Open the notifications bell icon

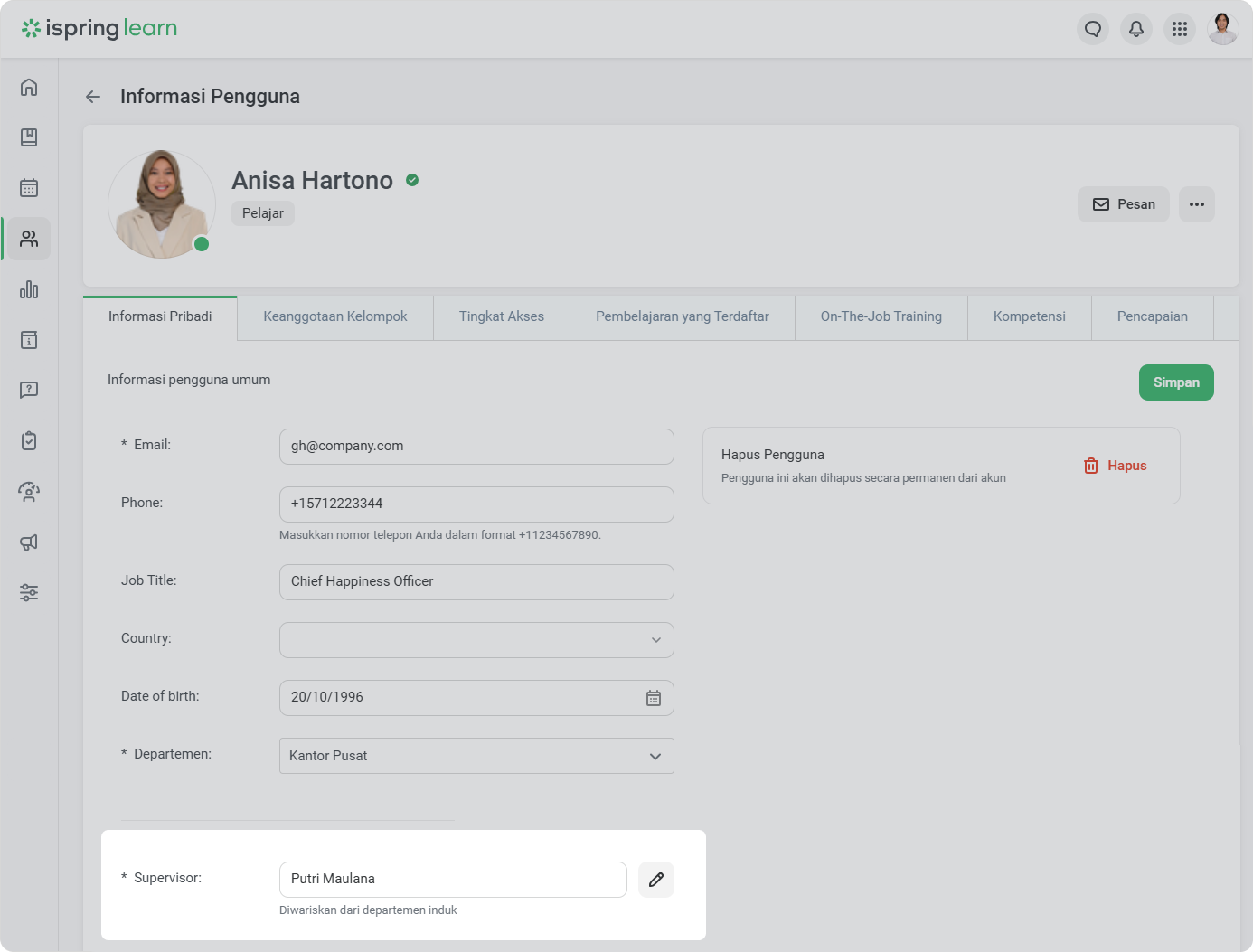point(1136,29)
